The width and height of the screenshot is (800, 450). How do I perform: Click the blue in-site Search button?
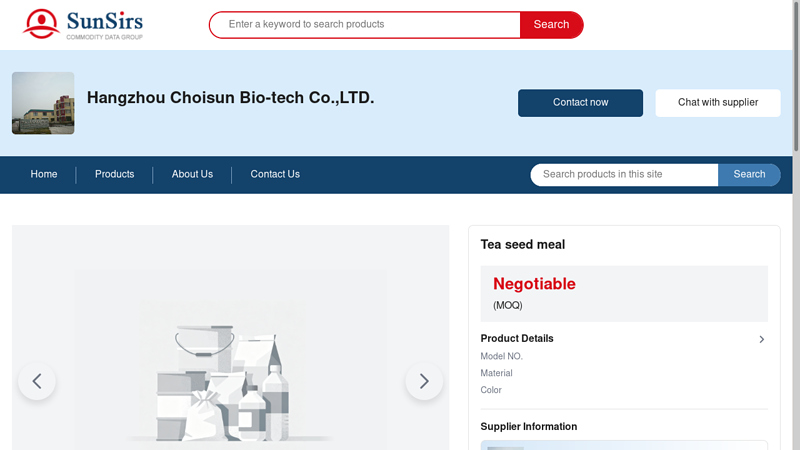749,175
